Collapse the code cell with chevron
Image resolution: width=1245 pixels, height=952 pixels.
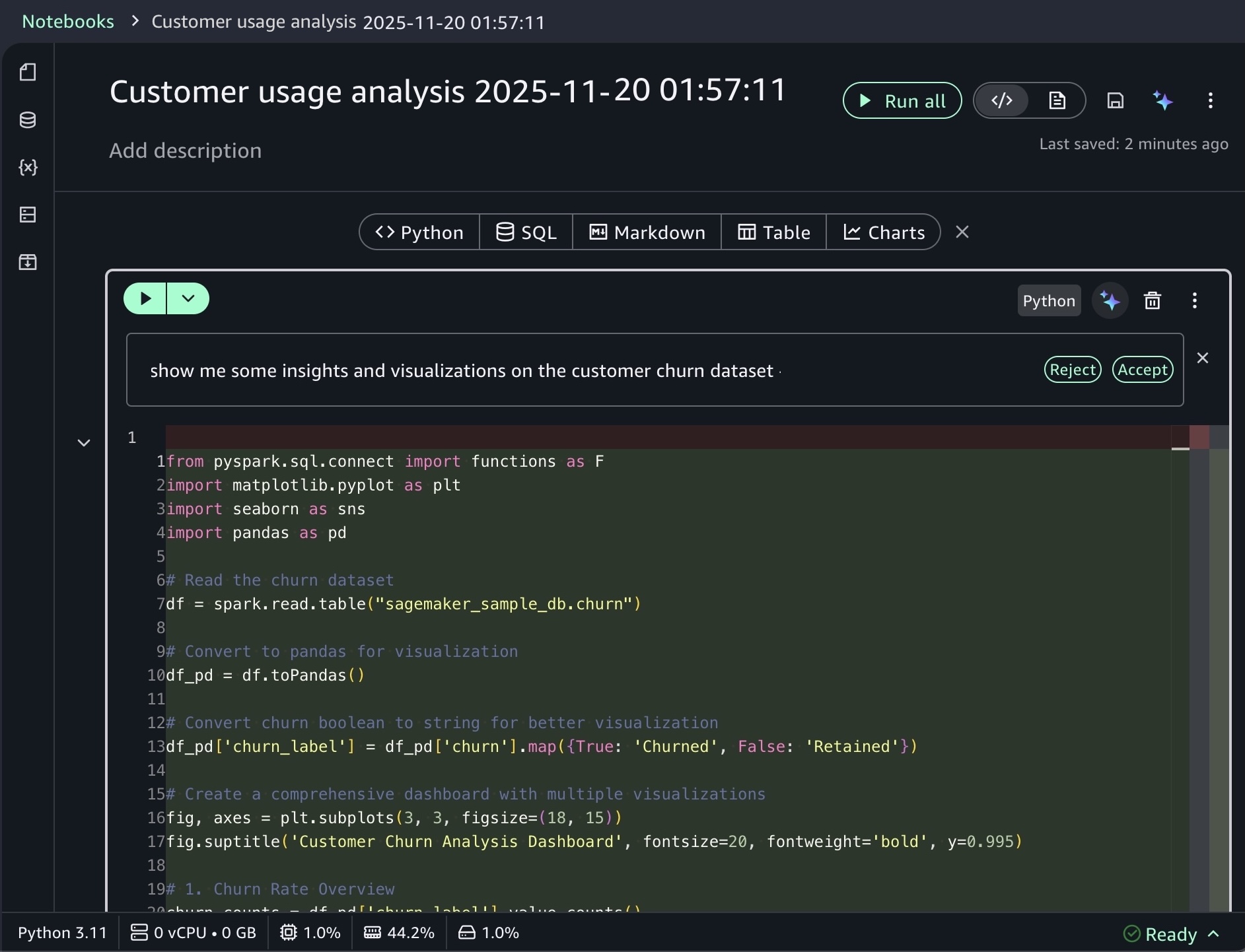tap(84, 443)
